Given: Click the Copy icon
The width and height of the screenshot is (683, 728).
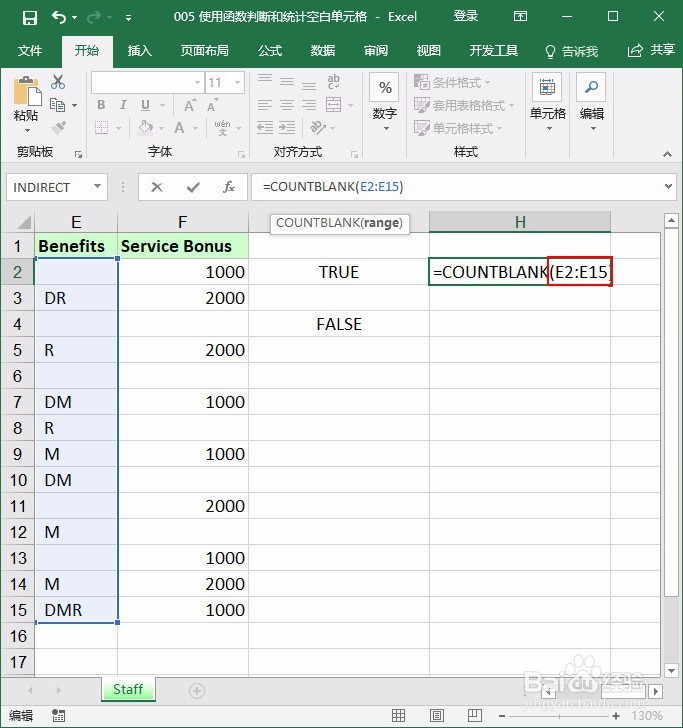Looking at the screenshot, I should tap(57, 105).
